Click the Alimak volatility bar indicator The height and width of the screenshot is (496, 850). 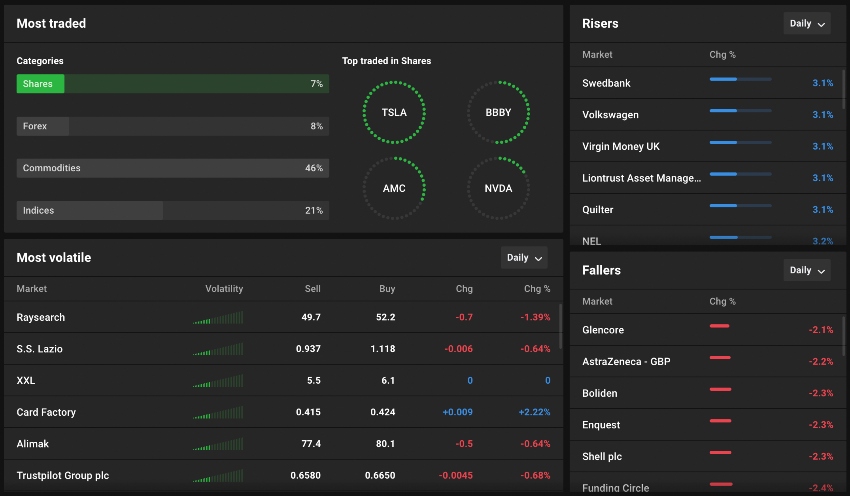click(218, 444)
